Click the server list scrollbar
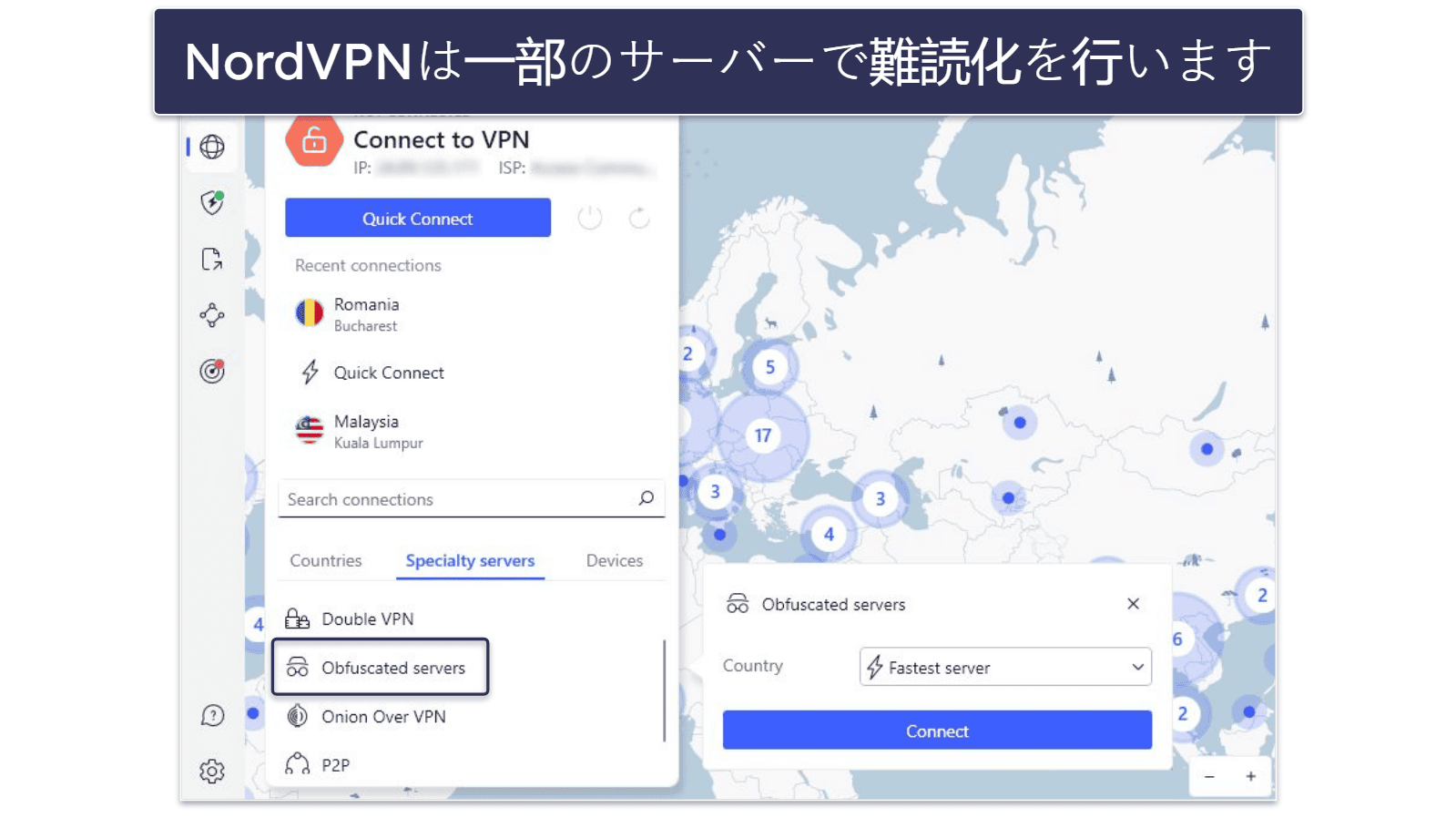Screen dimensions: 1456x818 click(665, 690)
